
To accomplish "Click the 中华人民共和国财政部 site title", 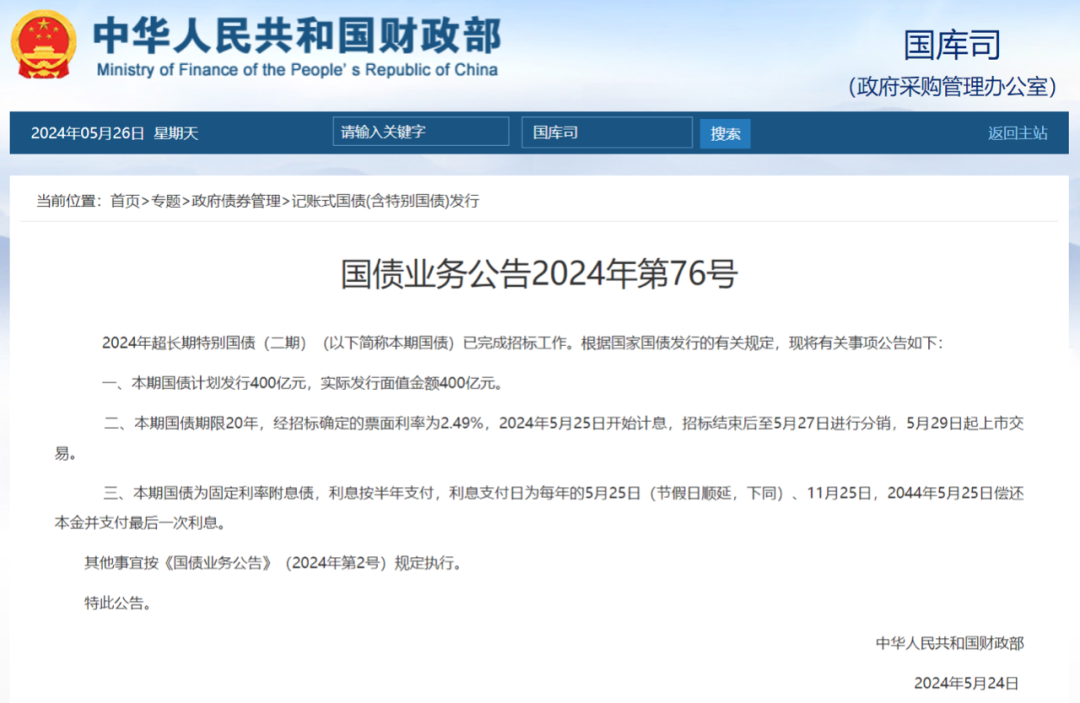I will (298, 36).
